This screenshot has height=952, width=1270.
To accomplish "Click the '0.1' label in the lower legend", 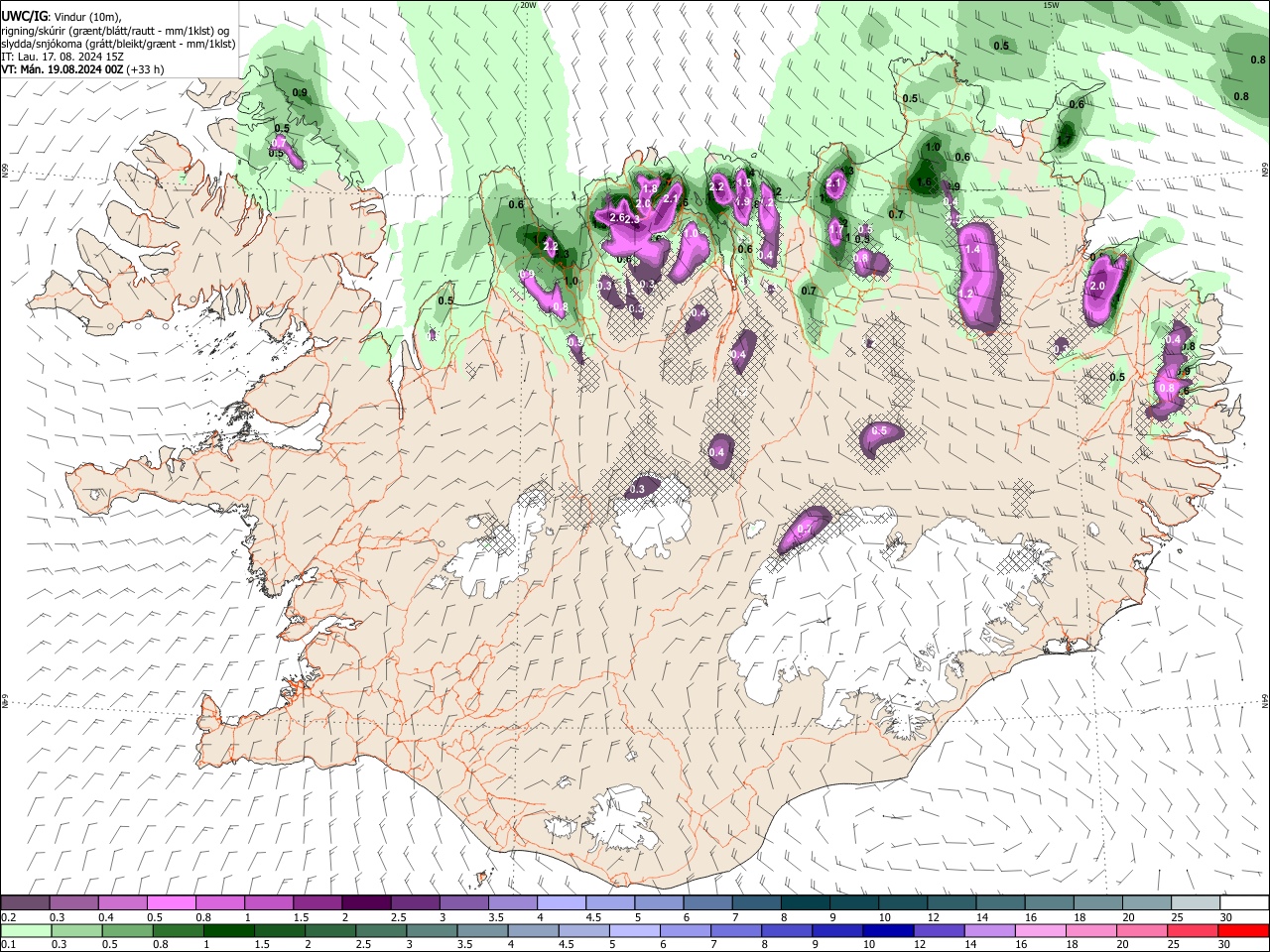I will coord(9,945).
